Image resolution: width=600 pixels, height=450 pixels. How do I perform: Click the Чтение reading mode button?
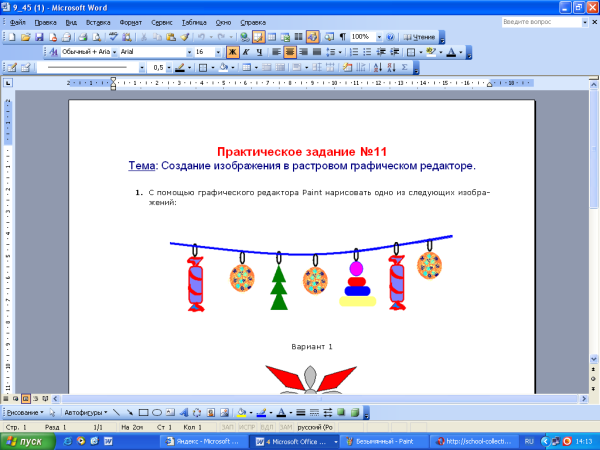click(x=419, y=37)
